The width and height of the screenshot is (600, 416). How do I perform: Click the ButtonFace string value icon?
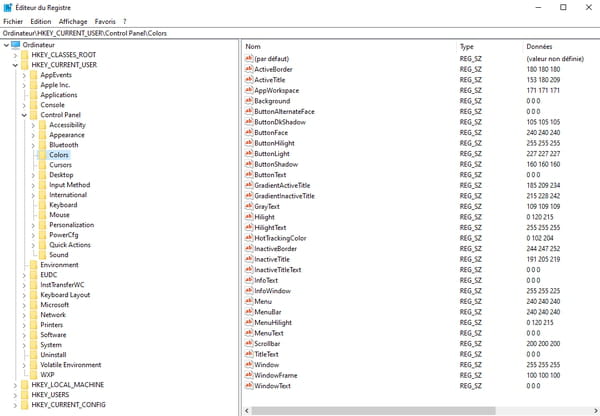pyautogui.click(x=249, y=132)
